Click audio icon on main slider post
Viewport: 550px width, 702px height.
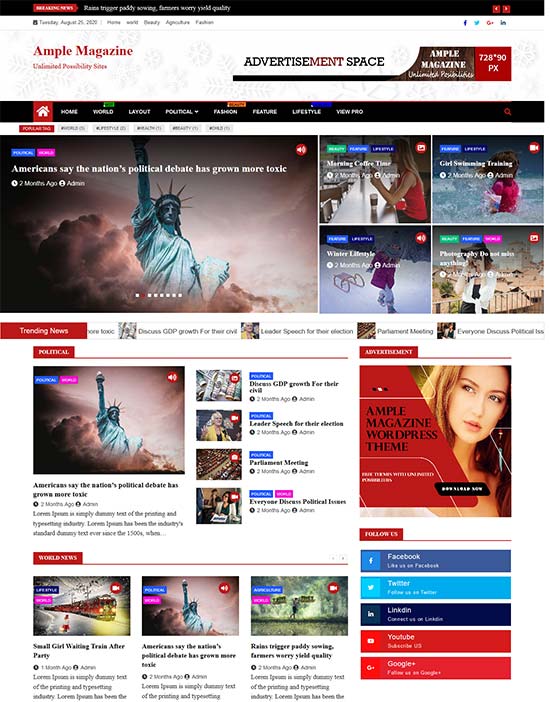(301, 150)
